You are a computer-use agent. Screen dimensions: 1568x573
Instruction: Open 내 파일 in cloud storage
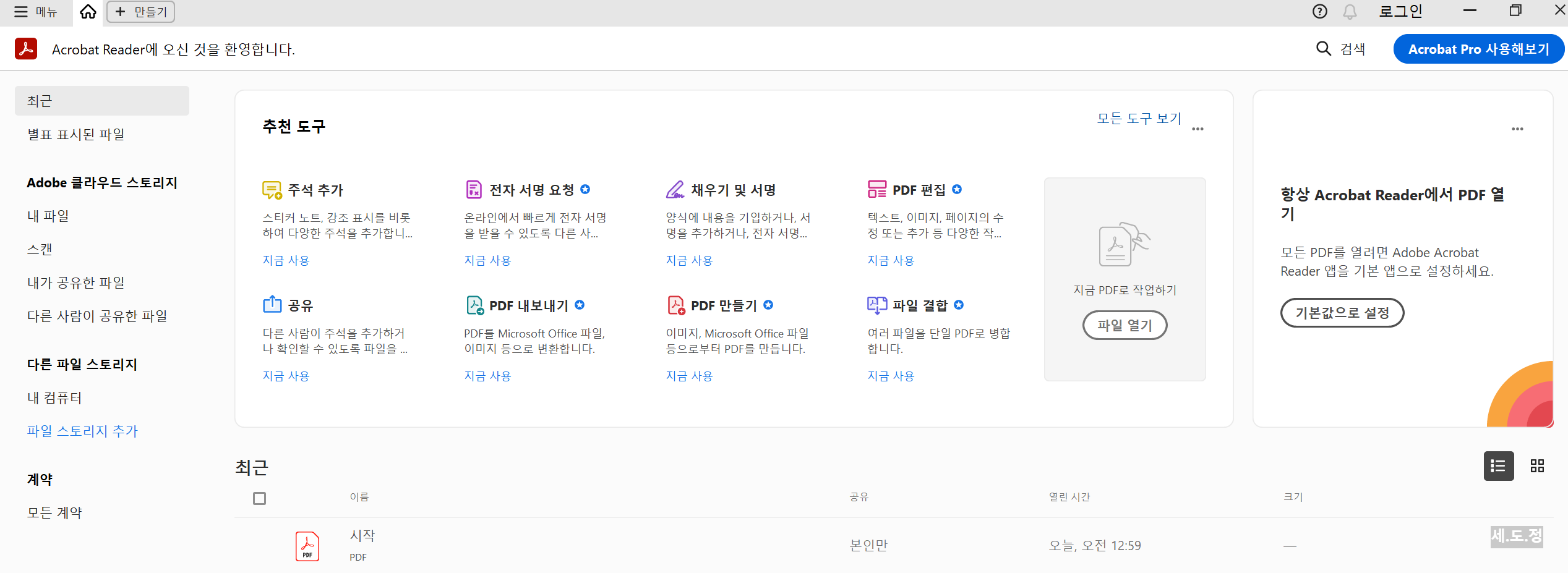coord(48,216)
